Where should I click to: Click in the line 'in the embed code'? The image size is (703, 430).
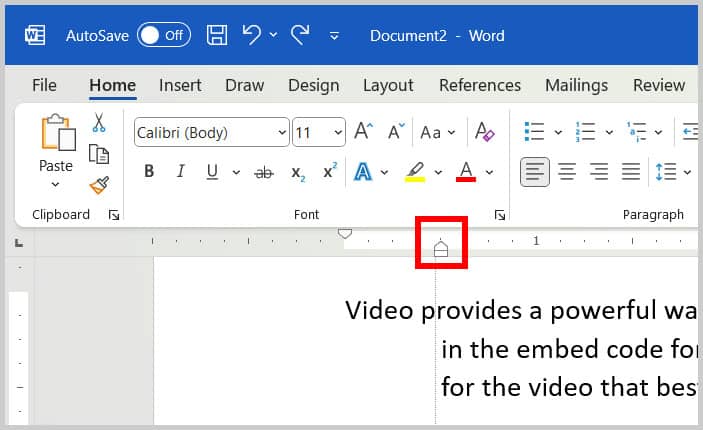pyautogui.click(x=552, y=350)
